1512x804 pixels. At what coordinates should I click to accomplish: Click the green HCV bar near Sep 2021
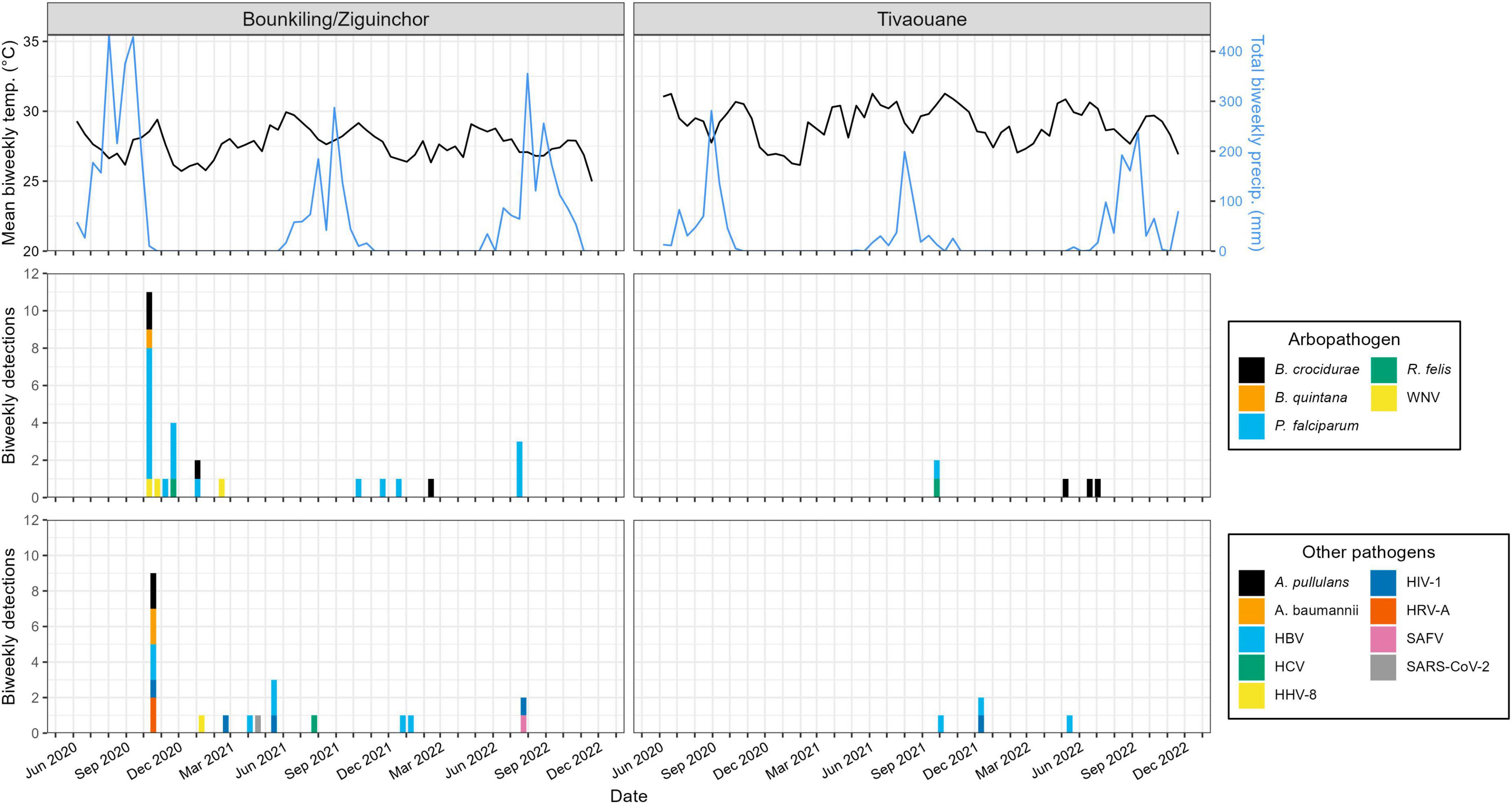[x=314, y=724]
